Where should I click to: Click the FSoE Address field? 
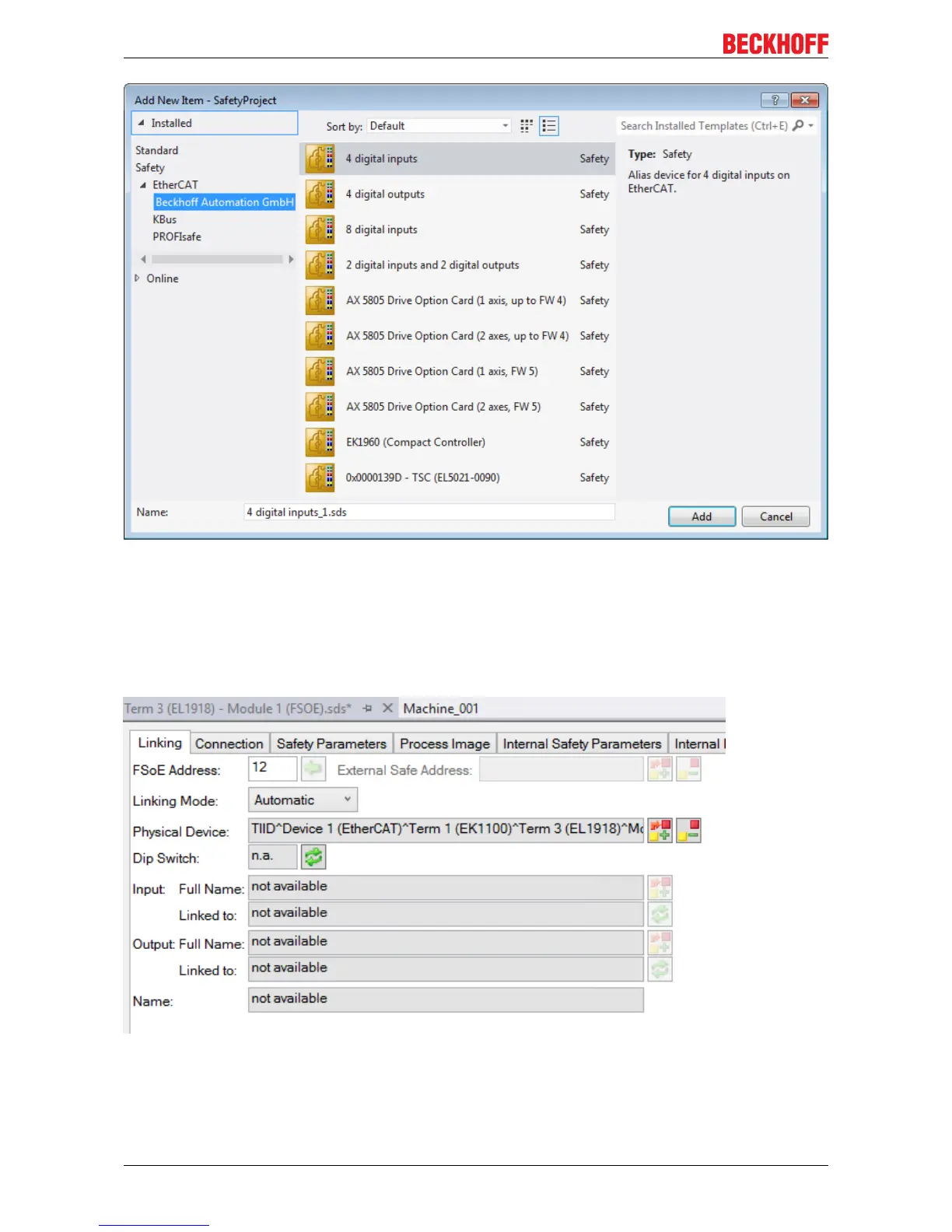click(273, 768)
